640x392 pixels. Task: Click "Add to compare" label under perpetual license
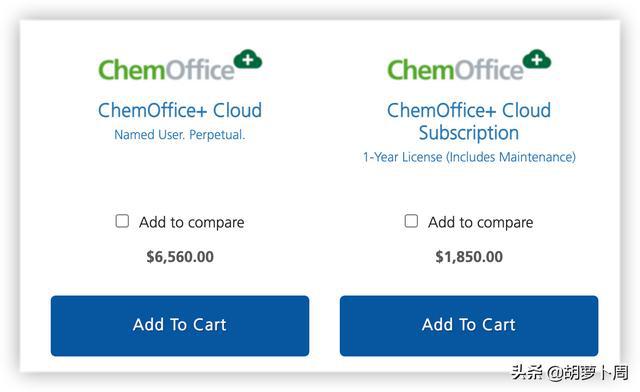click(x=191, y=223)
